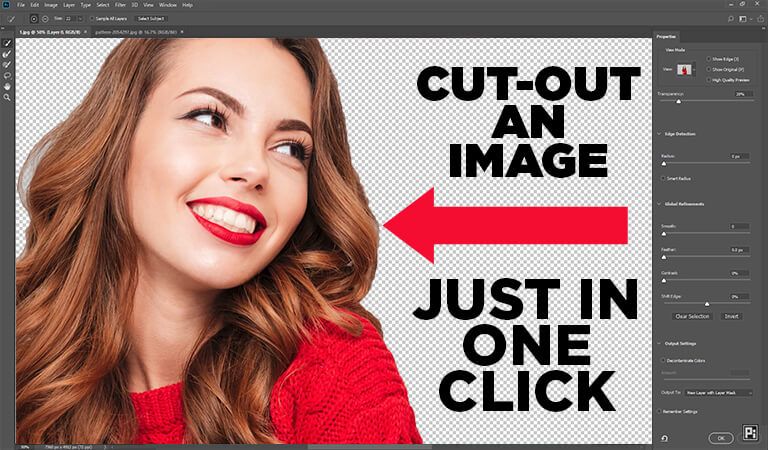Click the Shift Edge value field
The image size is (768, 450).
738,297
